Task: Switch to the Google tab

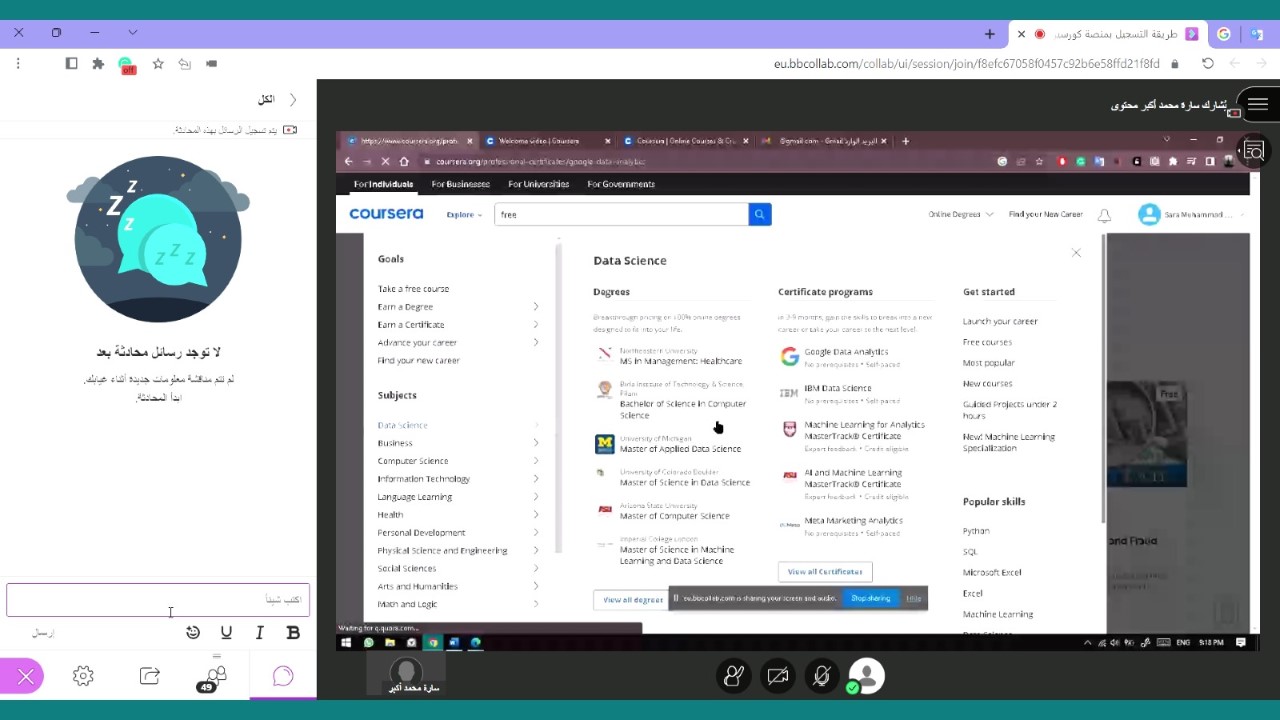Action: 1223,33
